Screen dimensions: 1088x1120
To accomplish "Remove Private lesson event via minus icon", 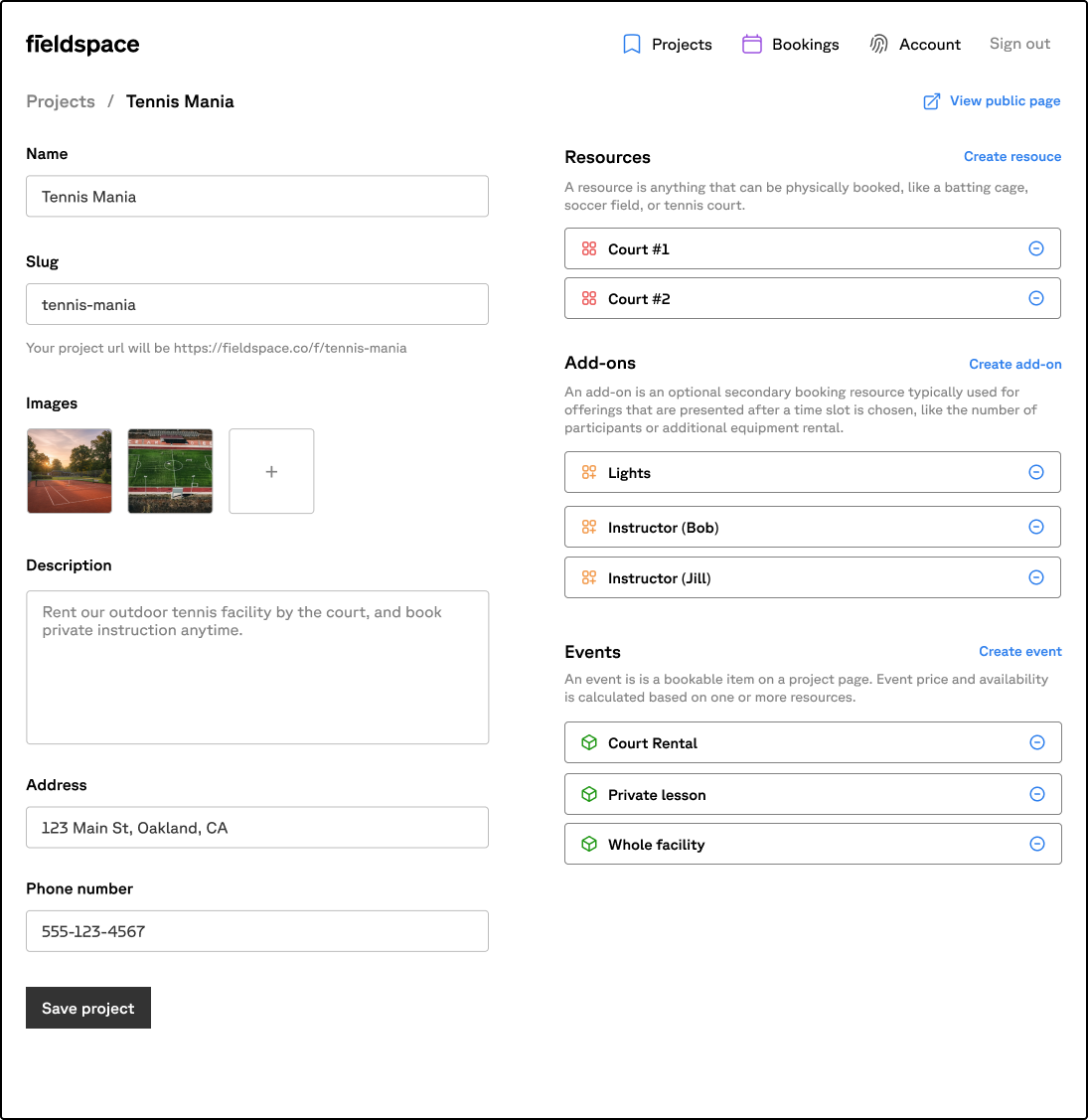I will tap(1037, 794).
